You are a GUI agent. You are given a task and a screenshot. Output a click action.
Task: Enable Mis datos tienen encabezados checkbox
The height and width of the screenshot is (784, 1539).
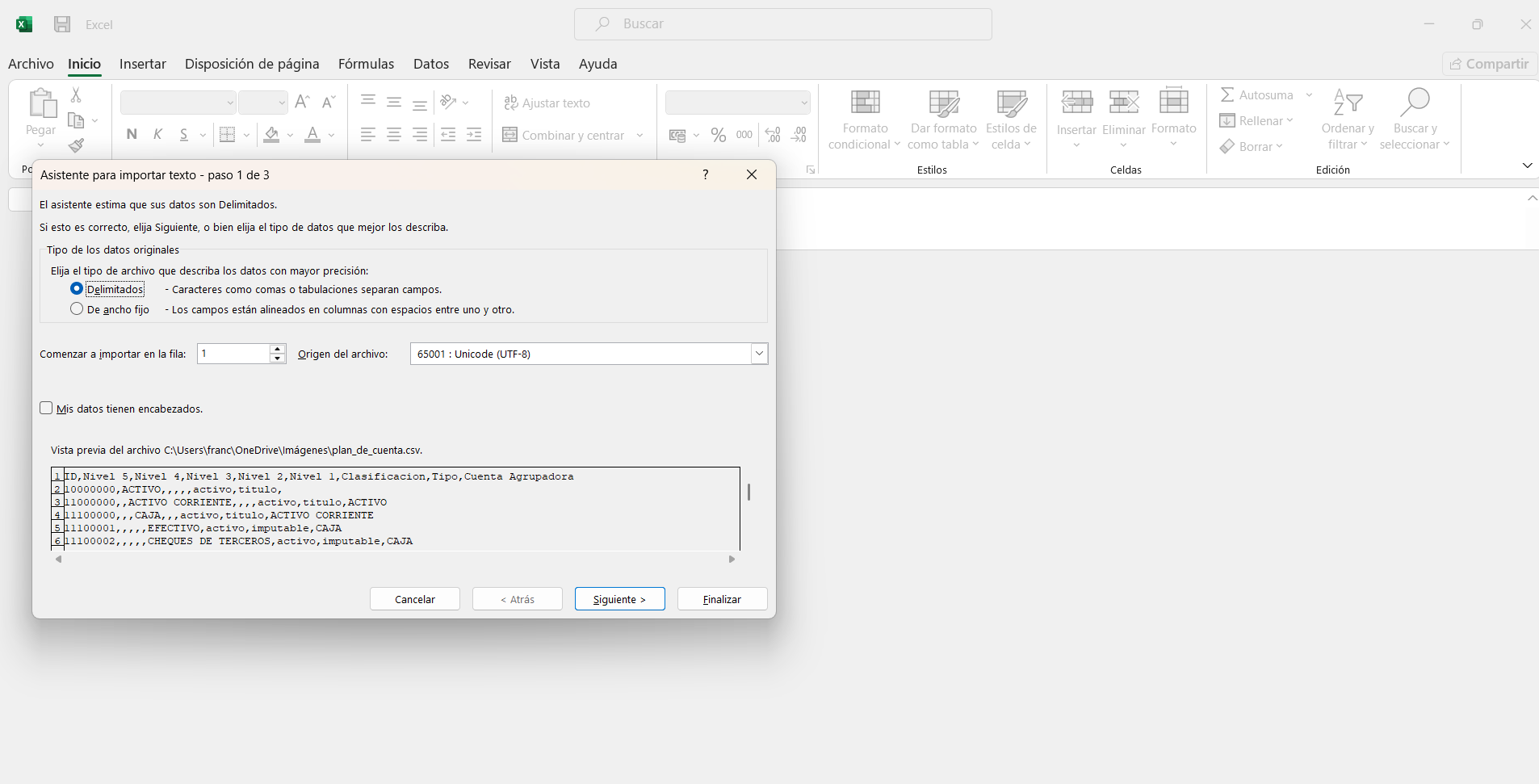click(x=46, y=409)
